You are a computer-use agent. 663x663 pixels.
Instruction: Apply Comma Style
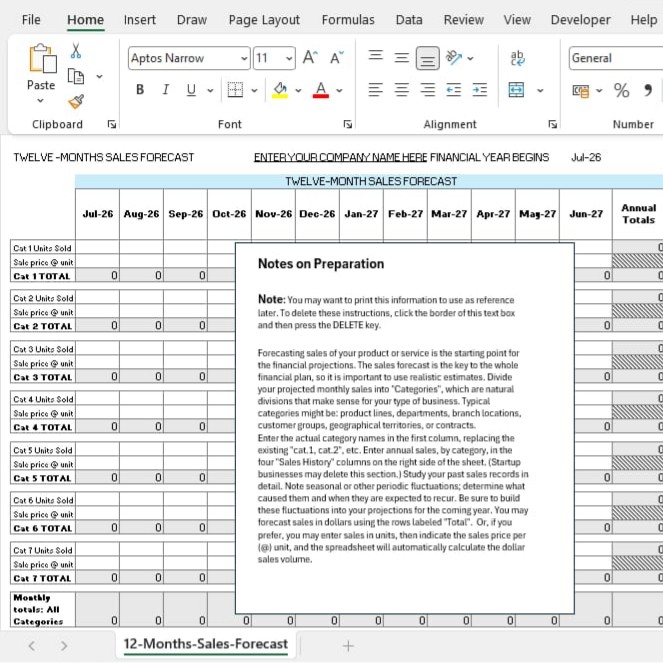click(648, 90)
